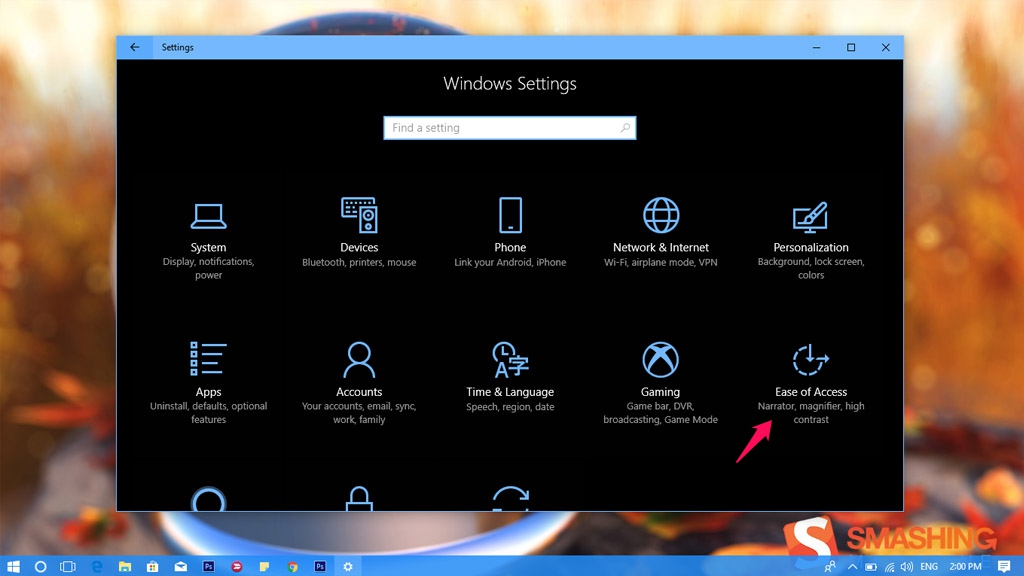Image resolution: width=1024 pixels, height=576 pixels.
Task: Open the Windows Start menu
Action: coord(13,566)
